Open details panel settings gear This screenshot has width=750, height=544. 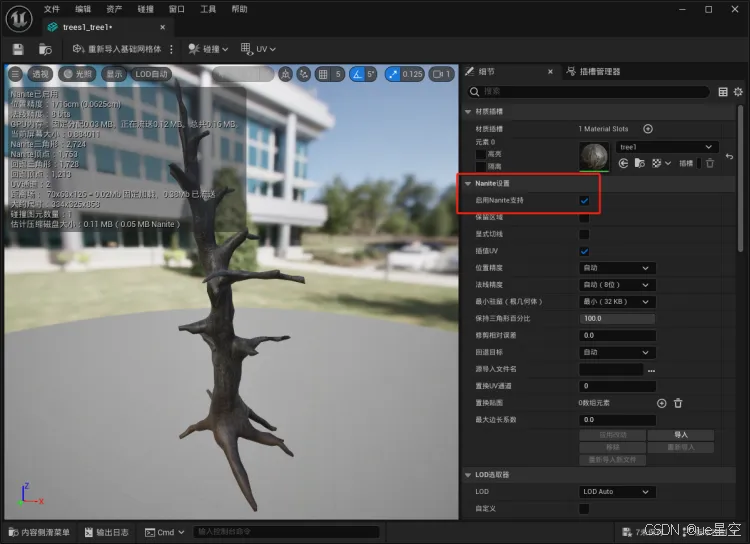[738, 92]
